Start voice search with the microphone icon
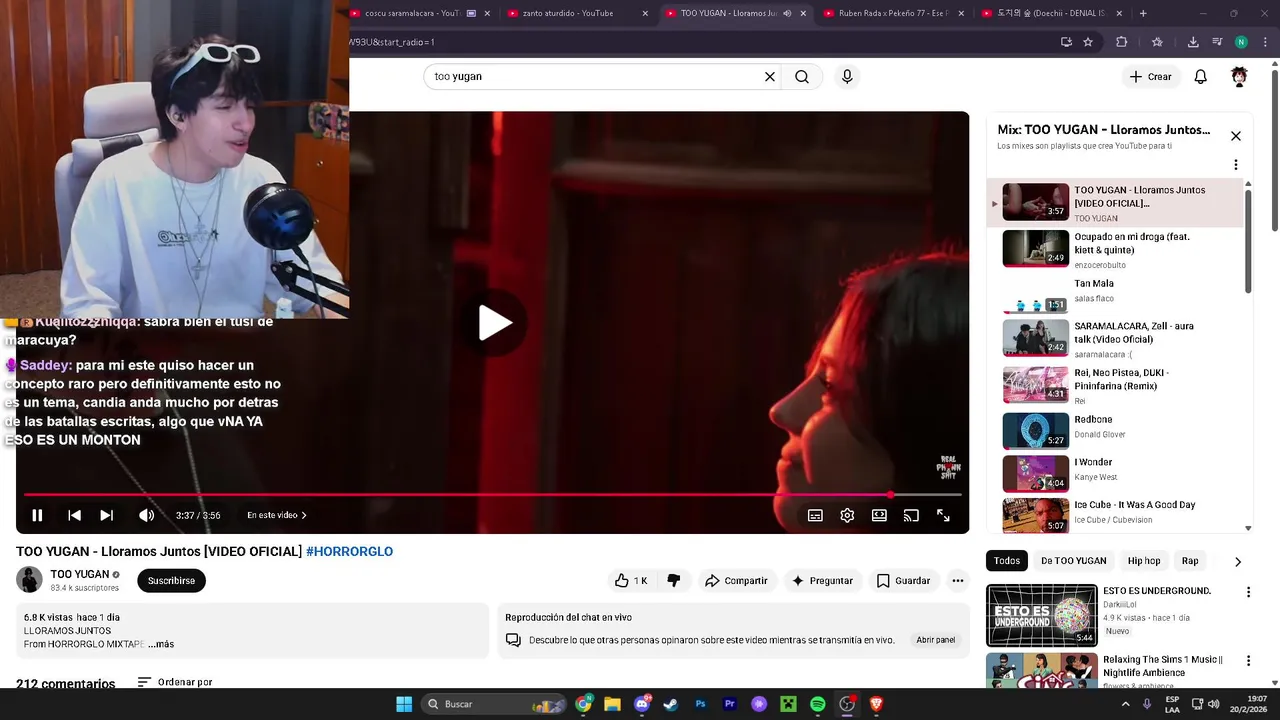The height and width of the screenshot is (720, 1280). (847, 77)
